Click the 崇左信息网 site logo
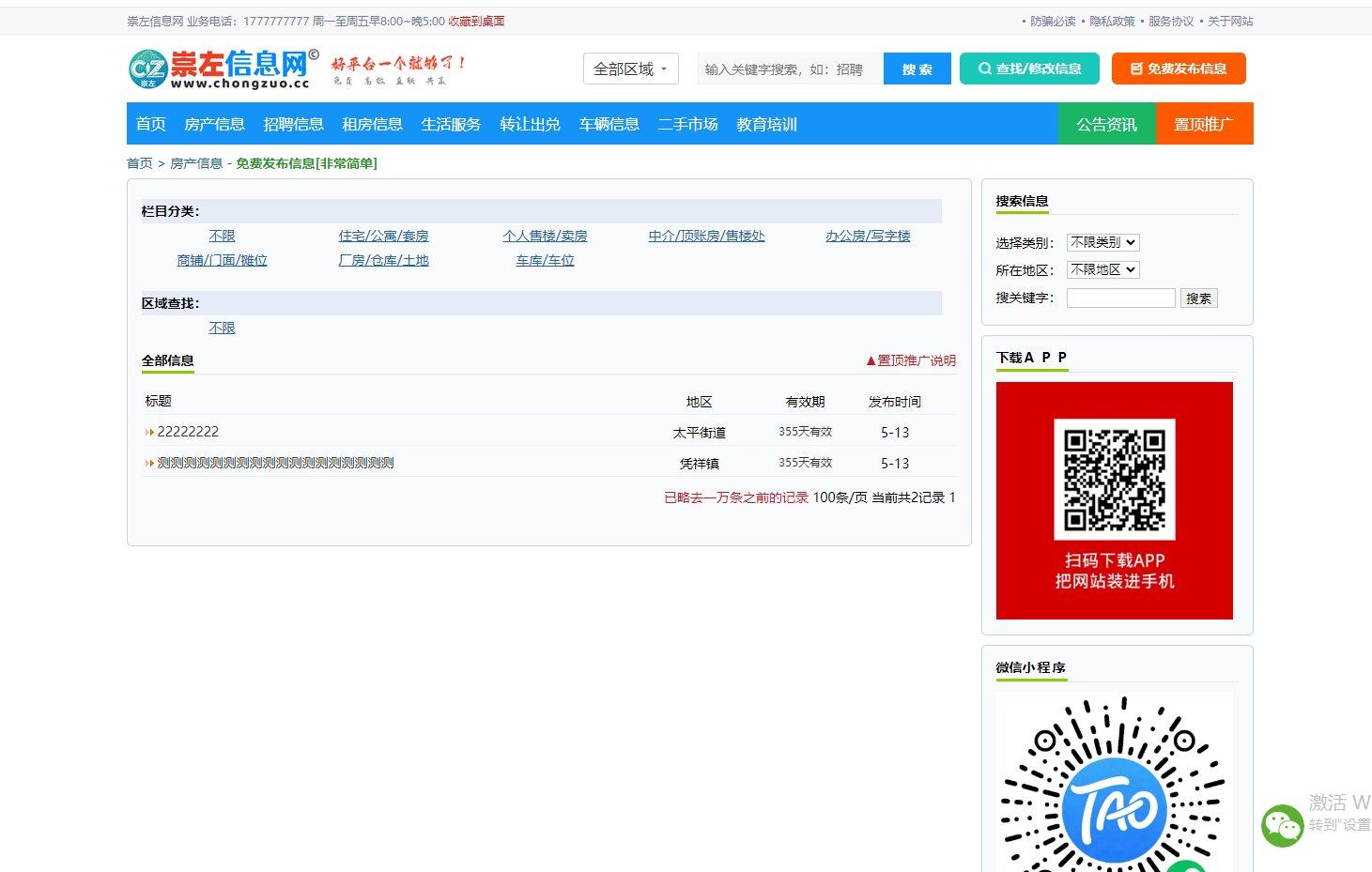Image resolution: width=1372 pixels, height=872 pixels. (224, 69)
